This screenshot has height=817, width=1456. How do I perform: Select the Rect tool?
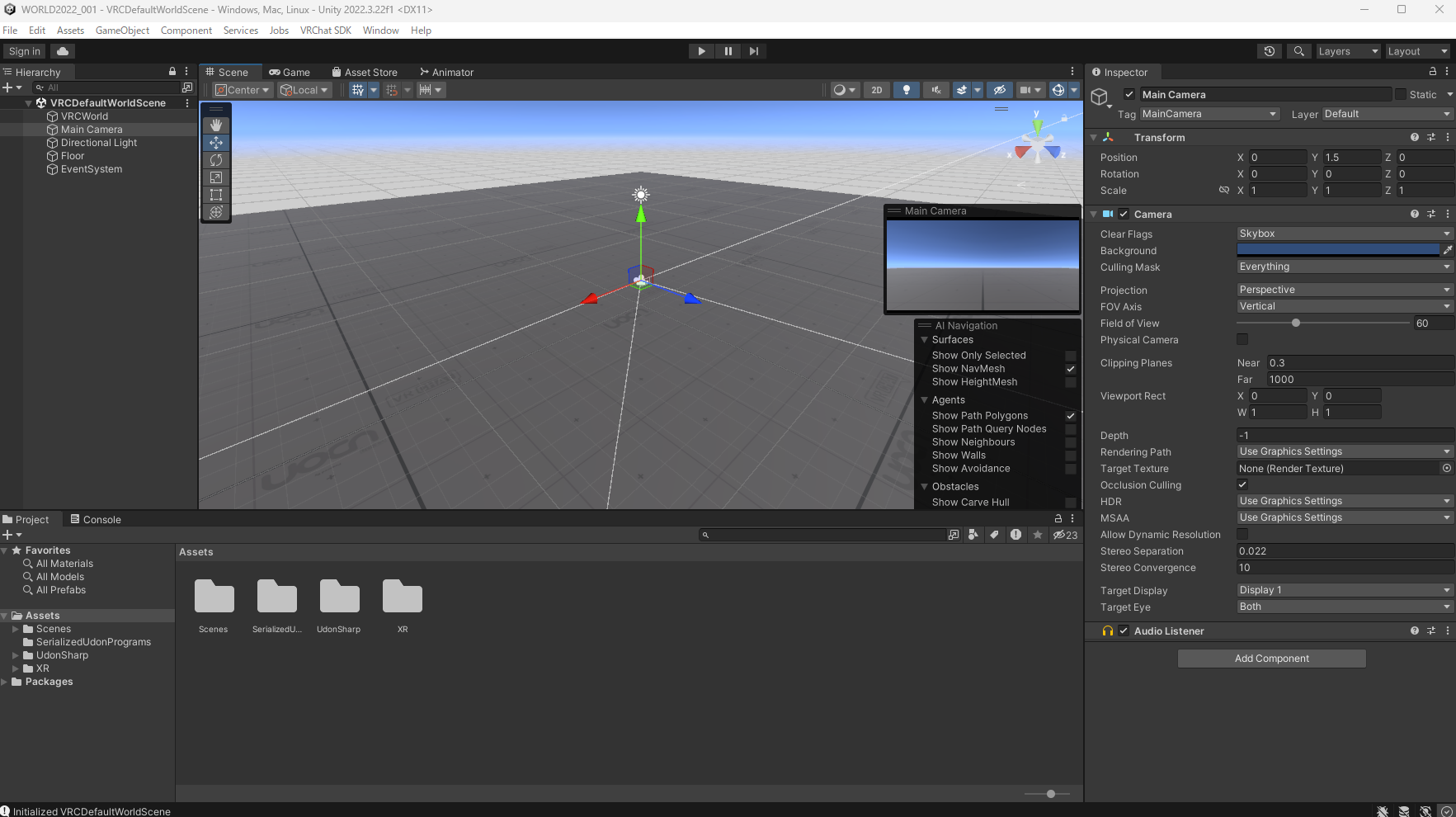click(x=216, y=195)
